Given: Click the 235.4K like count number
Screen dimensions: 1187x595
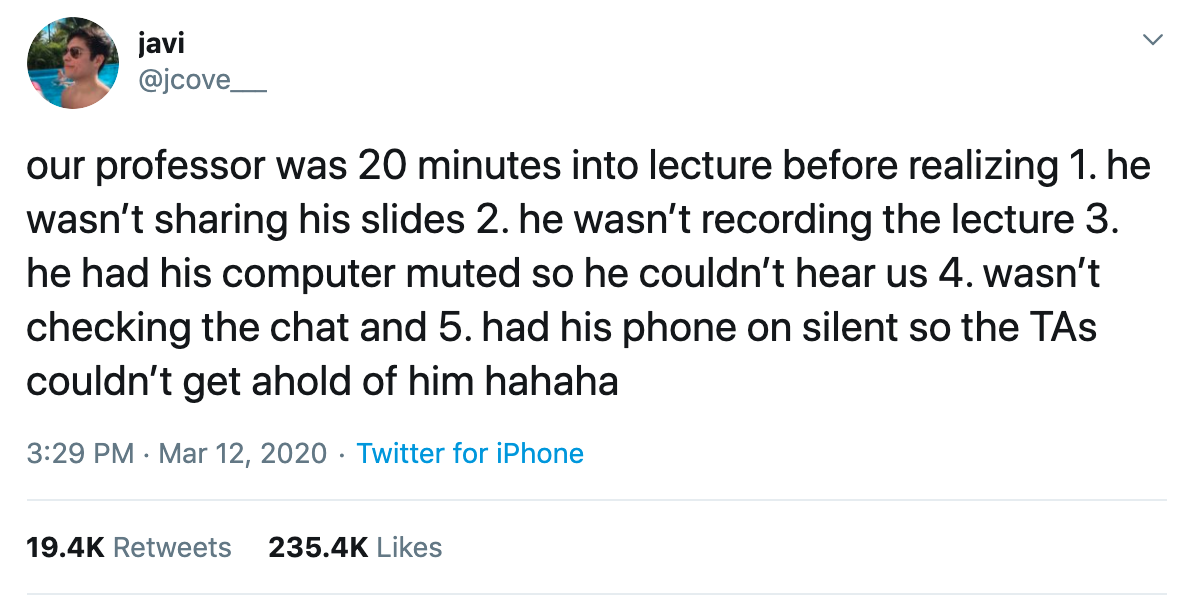Looking at the screenshot, I should click(x=318, y=547).
